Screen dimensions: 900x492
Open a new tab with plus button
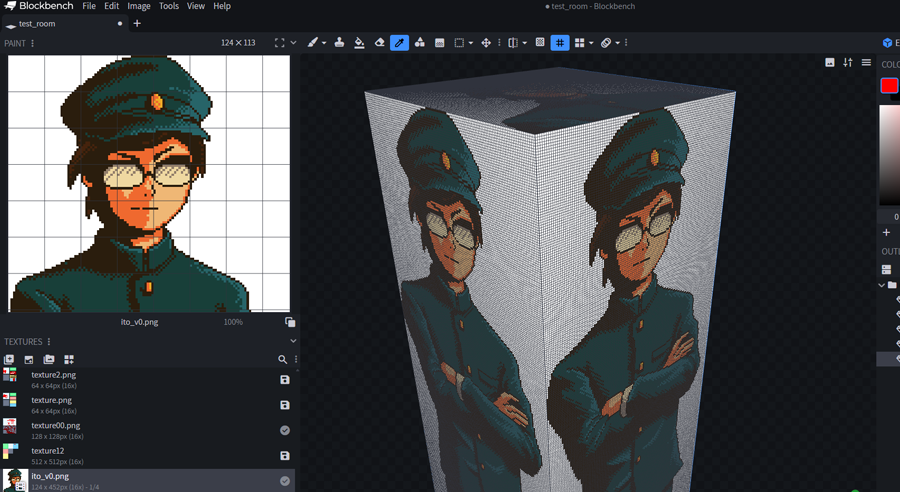[137, 23]
